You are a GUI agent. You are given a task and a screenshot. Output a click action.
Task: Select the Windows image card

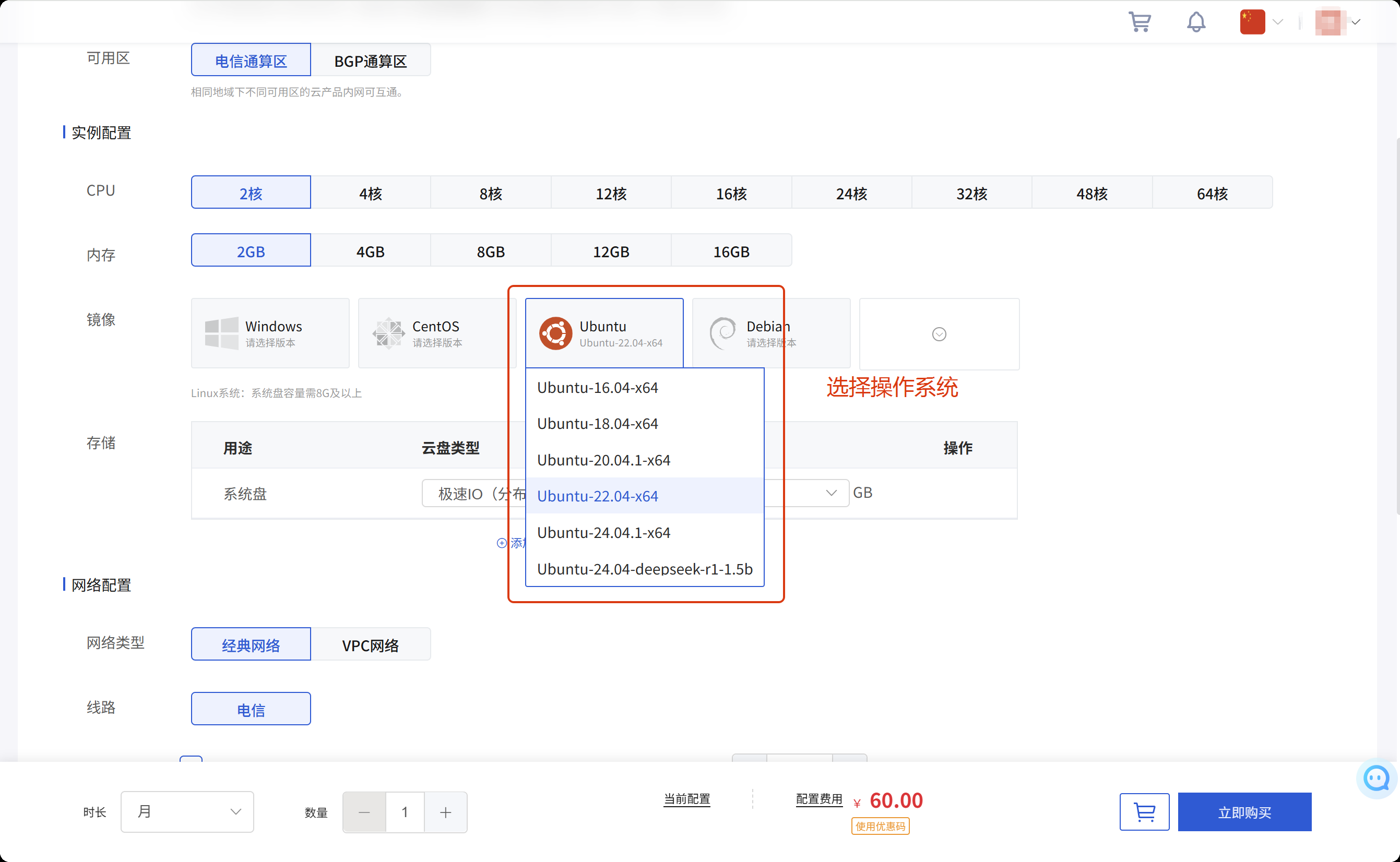click(x=270, y=333)
